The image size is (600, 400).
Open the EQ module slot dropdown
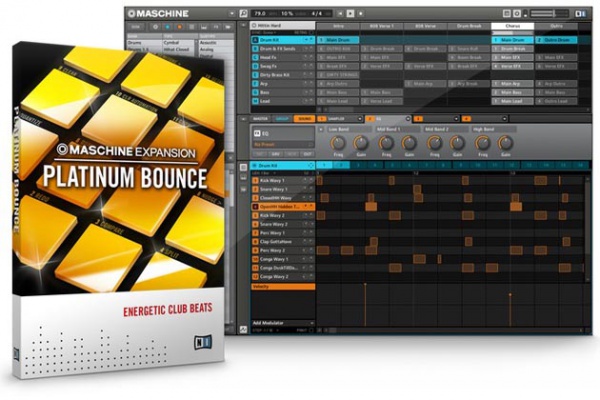[x=408, y=119]
